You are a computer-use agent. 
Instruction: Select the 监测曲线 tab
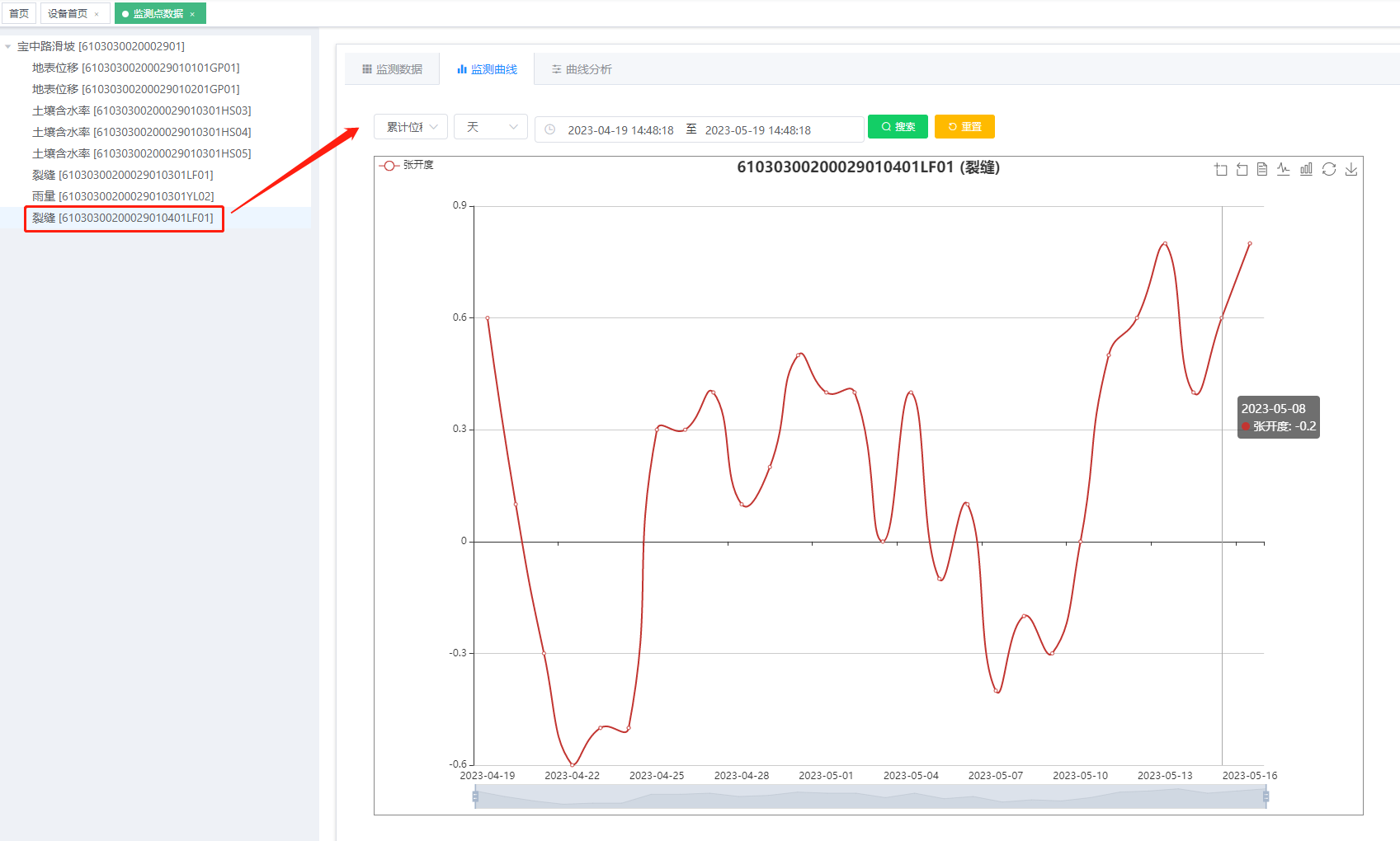487,69
